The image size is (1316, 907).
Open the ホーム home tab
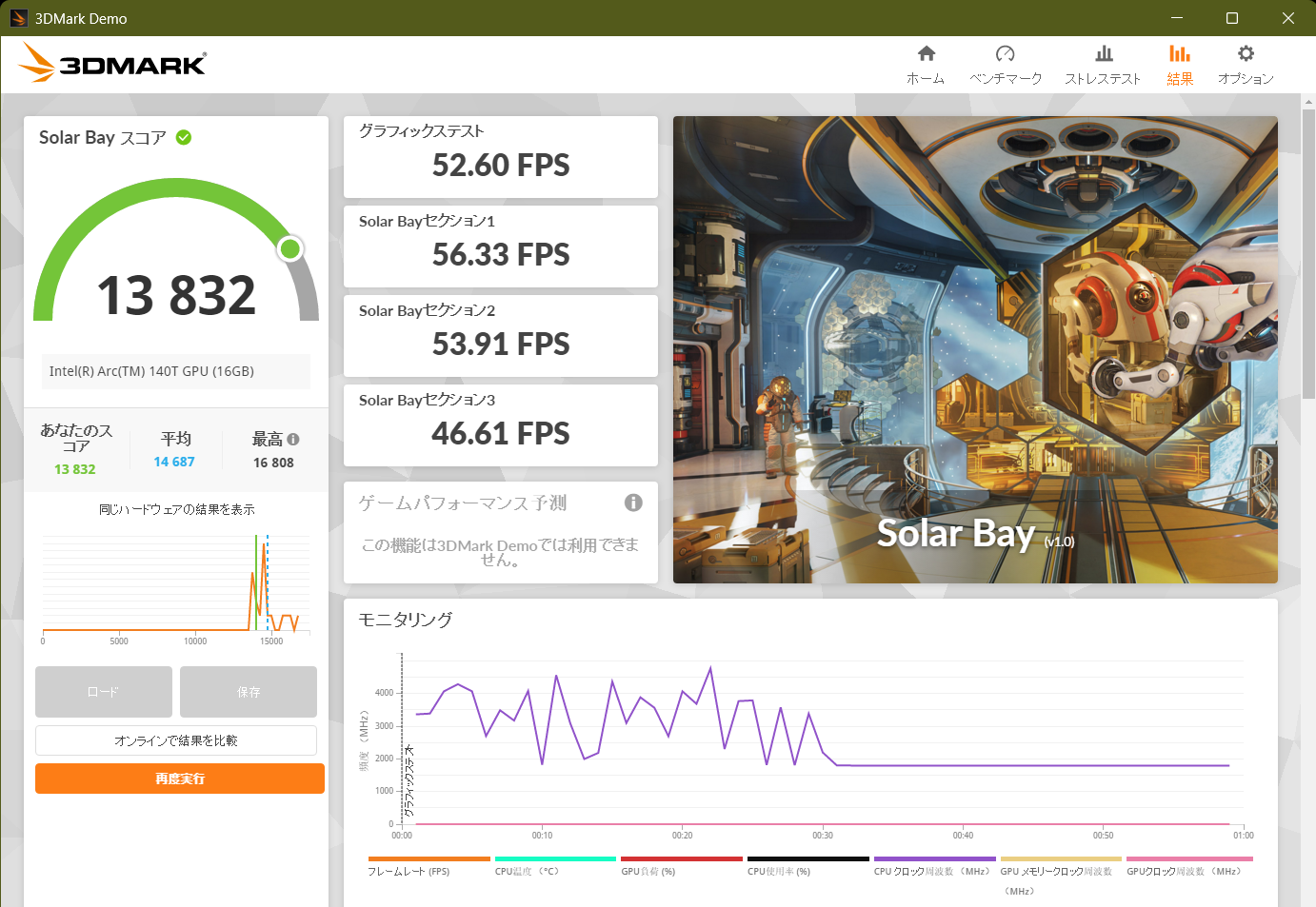click(x=926, y=65)
